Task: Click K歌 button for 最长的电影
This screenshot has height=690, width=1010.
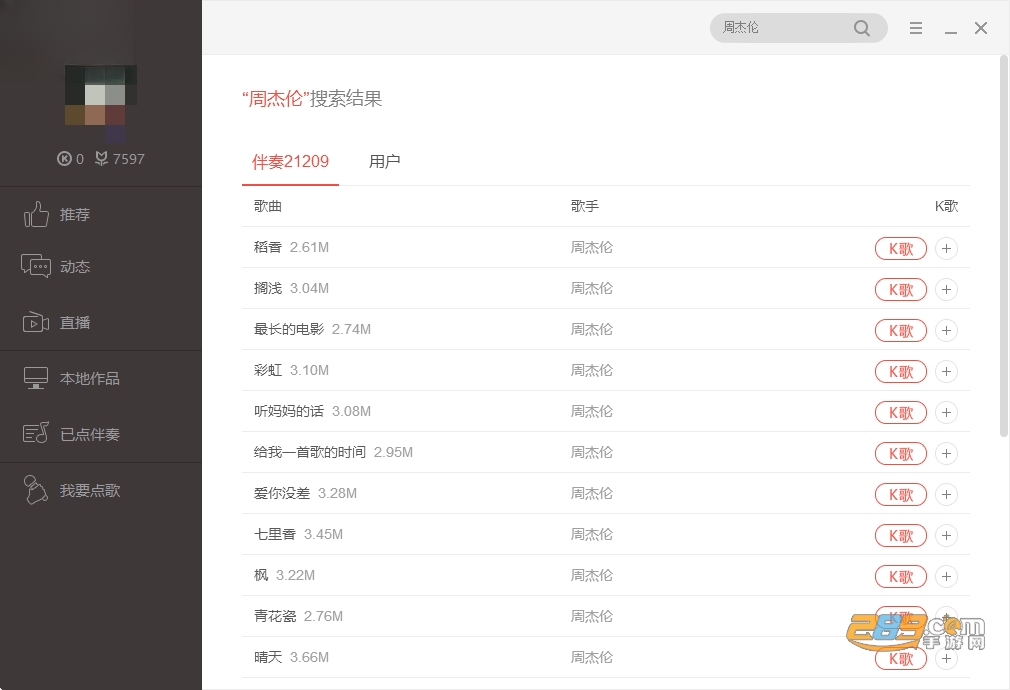Action: (900, 331)
